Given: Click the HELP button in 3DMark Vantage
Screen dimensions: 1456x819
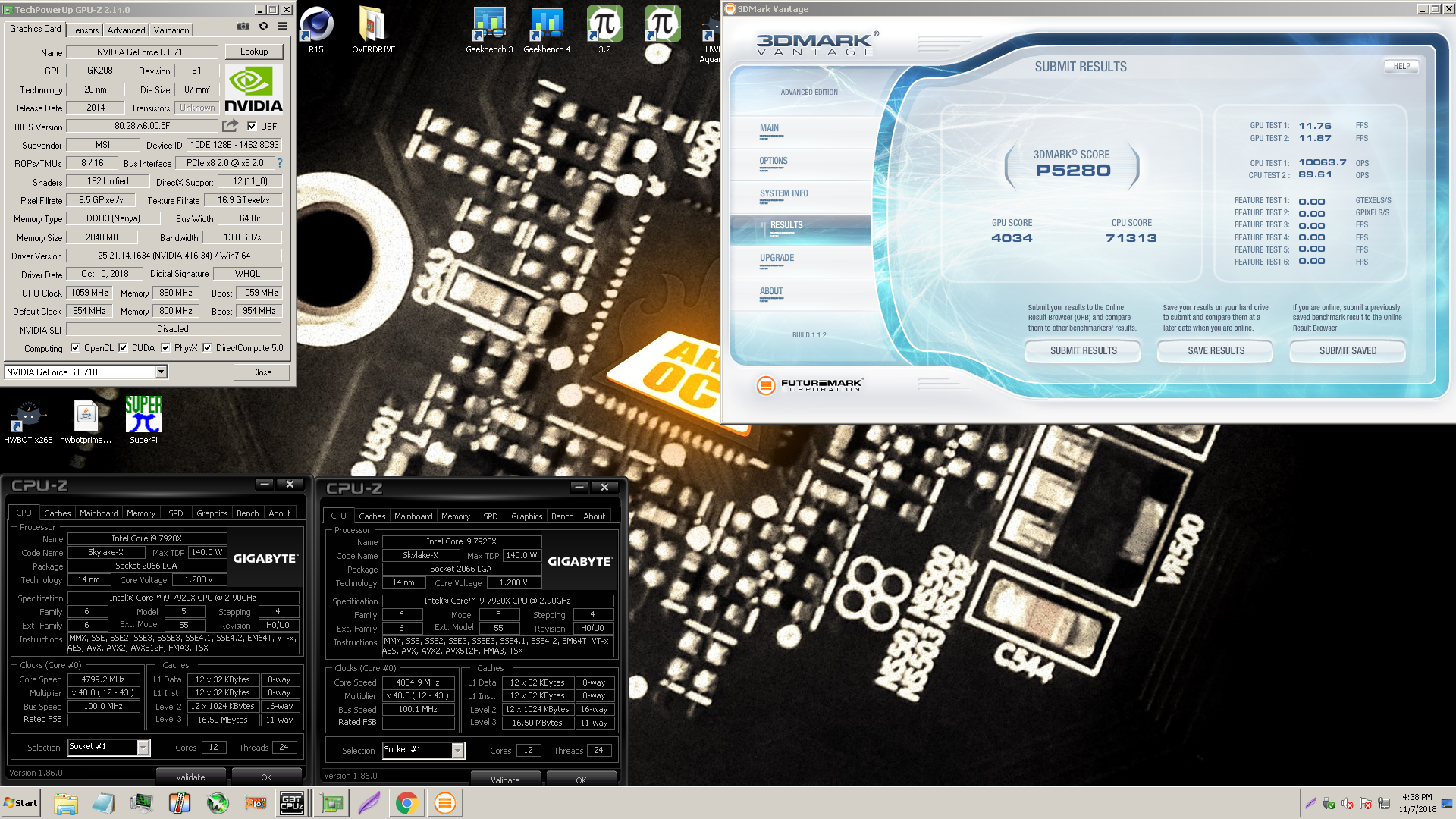Looking at the screenshot, I should pos(1401,66).
